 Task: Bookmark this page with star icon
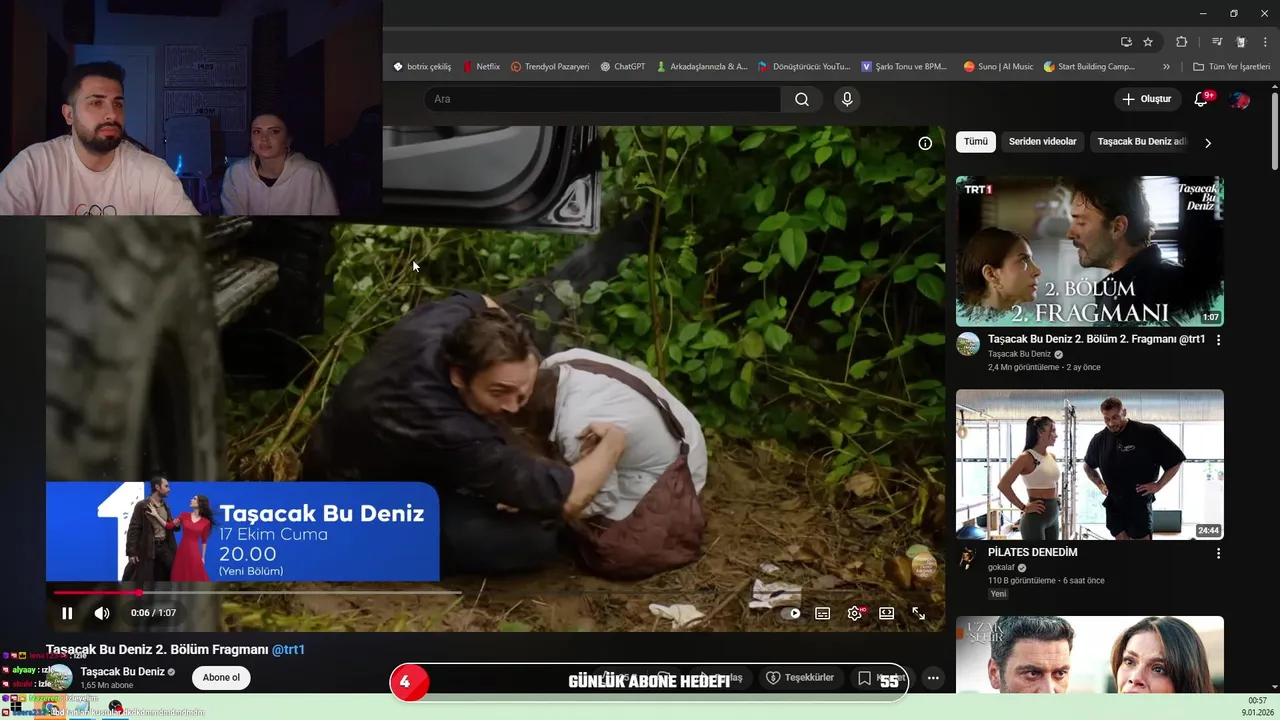[1148, 42]
